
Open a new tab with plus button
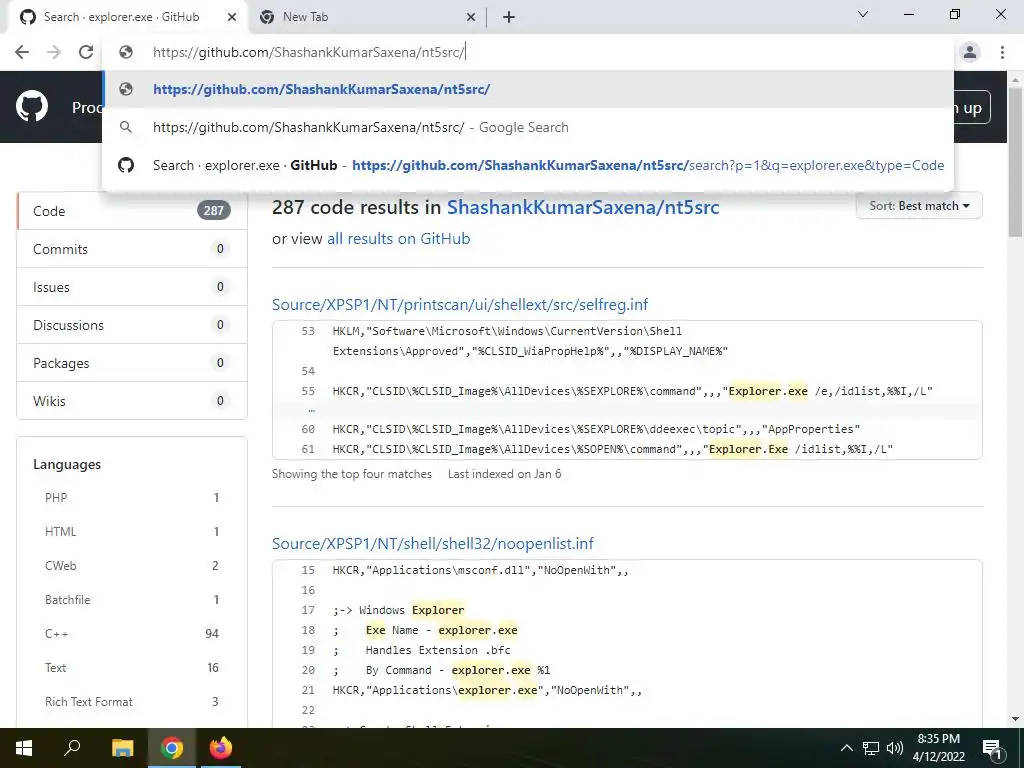pyautogui.click(x=509, y=17)
